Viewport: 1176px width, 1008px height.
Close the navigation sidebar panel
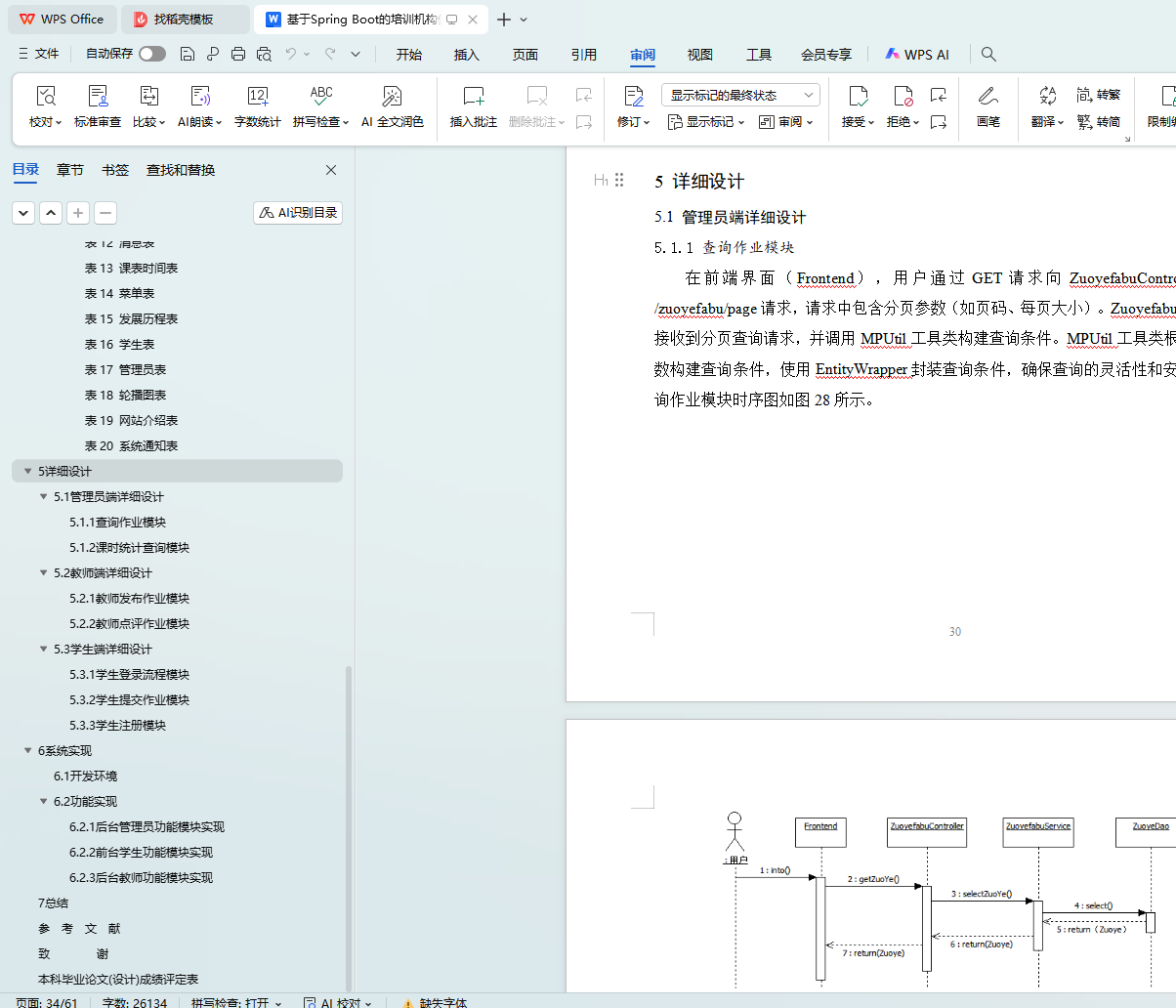(331, 170)
